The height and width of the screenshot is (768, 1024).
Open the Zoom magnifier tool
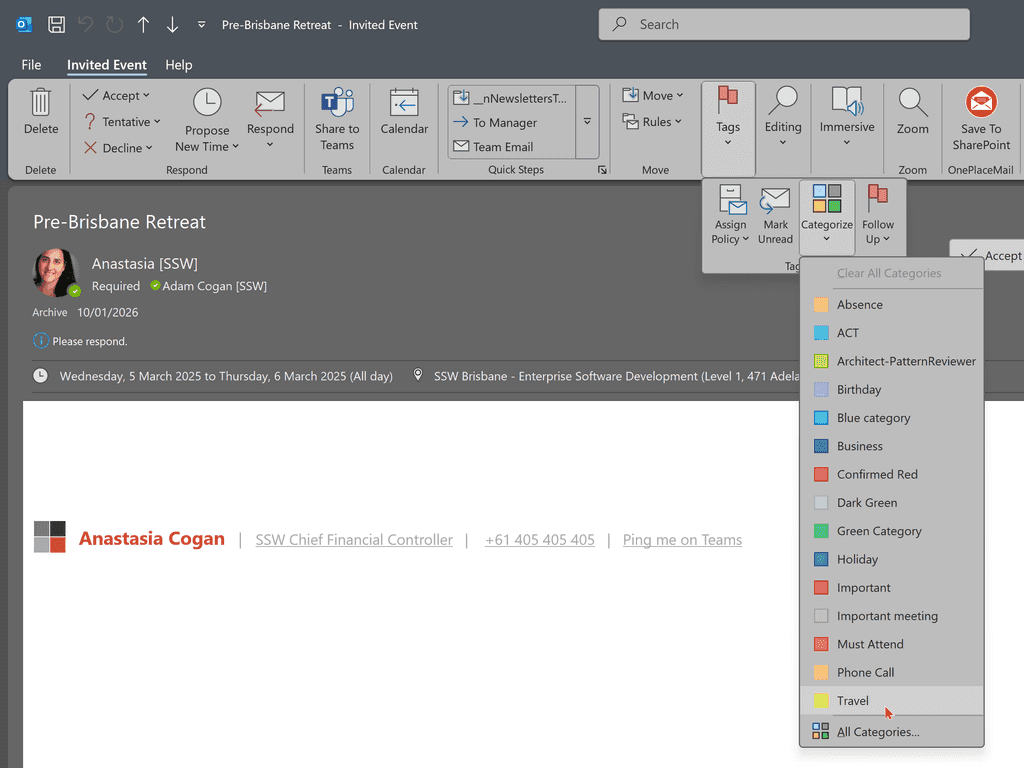click(912, 102)
